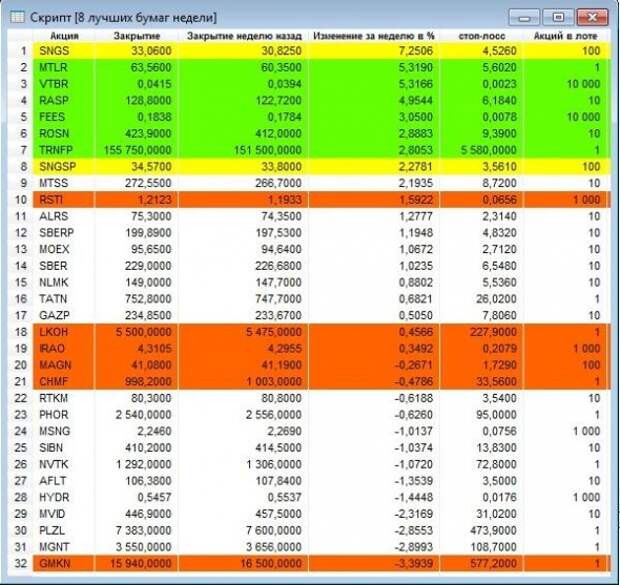Click SBER closing price 229,0000
Screen dimensions: 620x585
[x=148, y=266]
